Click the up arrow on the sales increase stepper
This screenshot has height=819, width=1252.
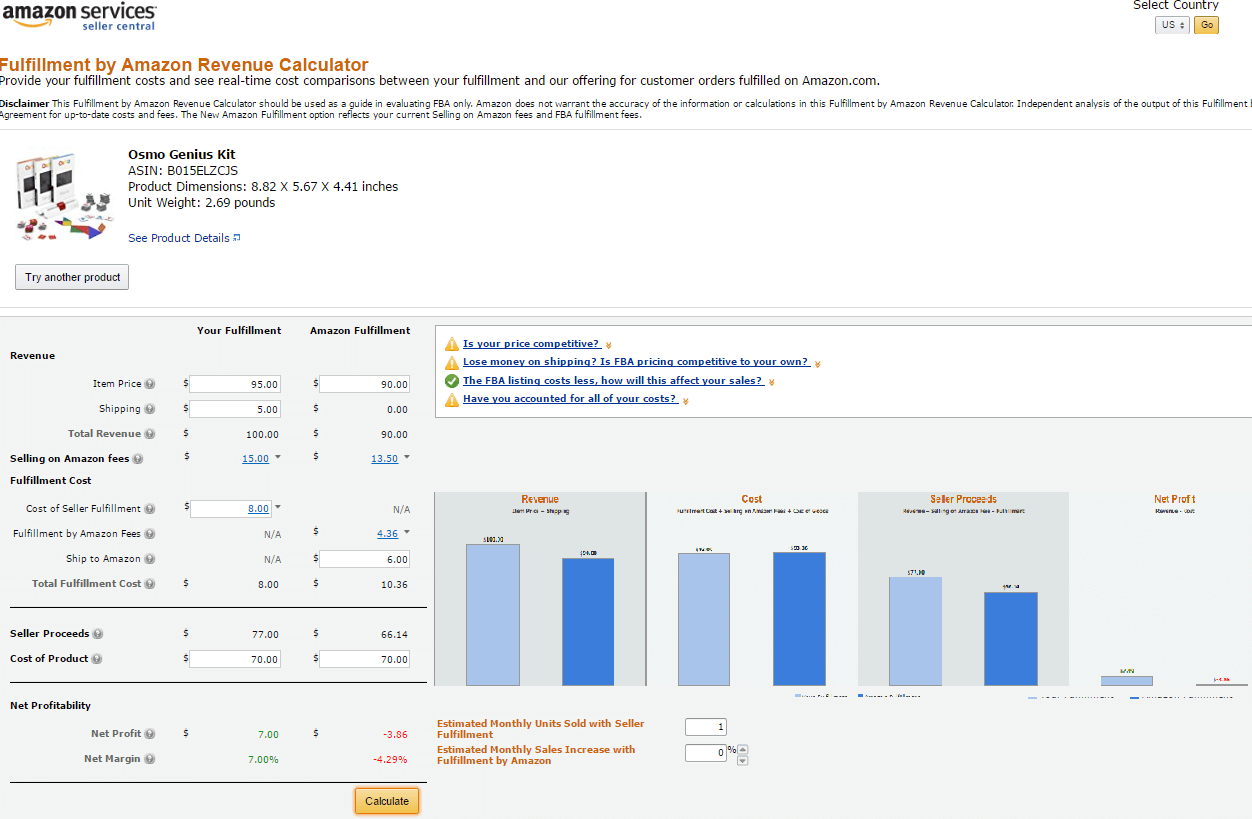click(742, 747)
